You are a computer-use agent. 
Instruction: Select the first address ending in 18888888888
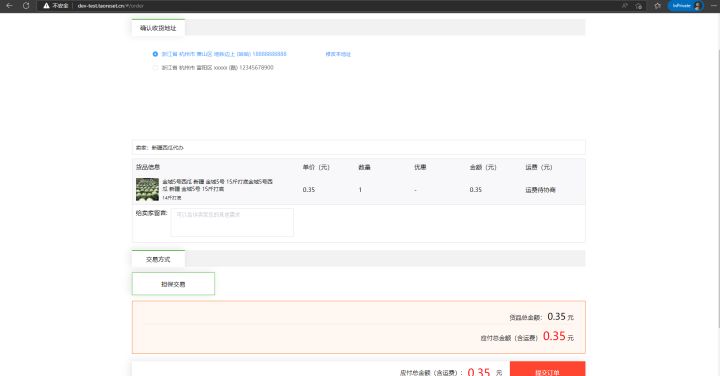pos(155,54)
